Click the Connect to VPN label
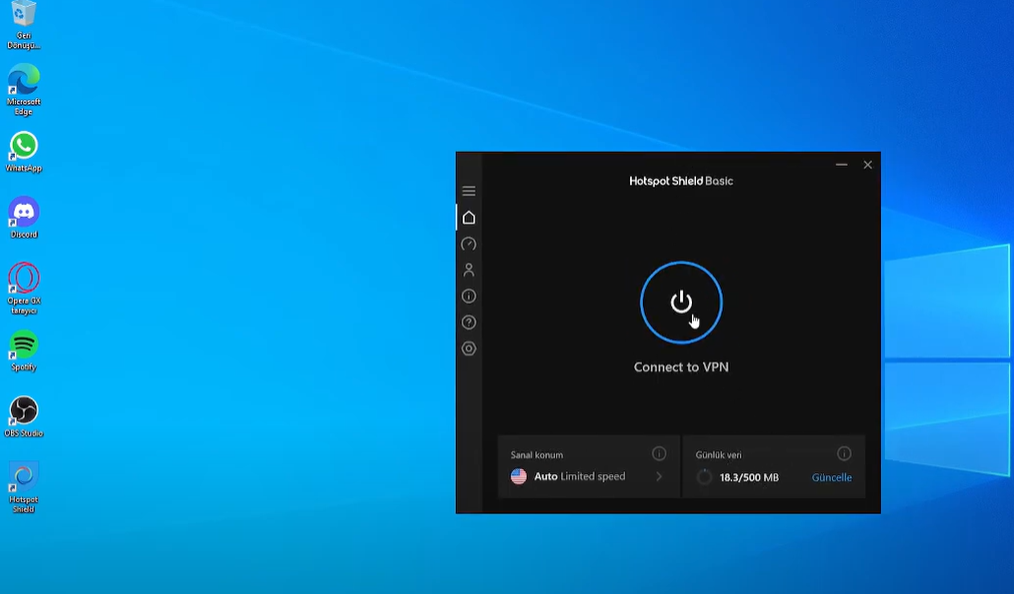 (681, 367)
